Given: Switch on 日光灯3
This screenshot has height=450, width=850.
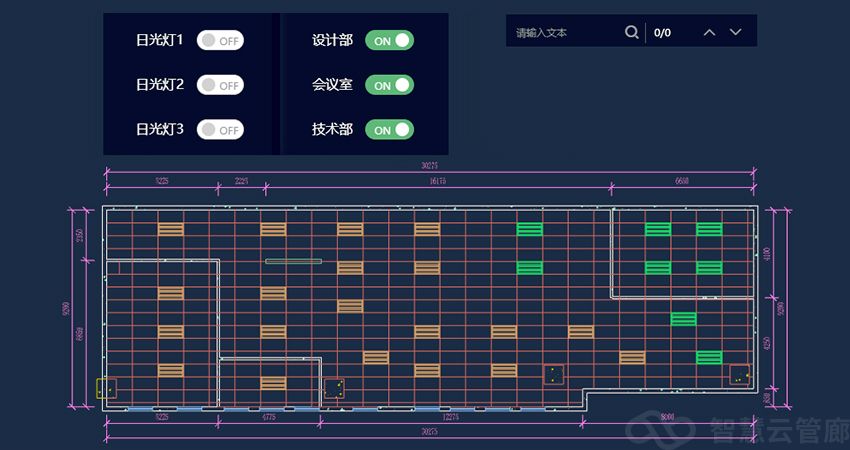Looking at the screenshot, I should 220,130.
